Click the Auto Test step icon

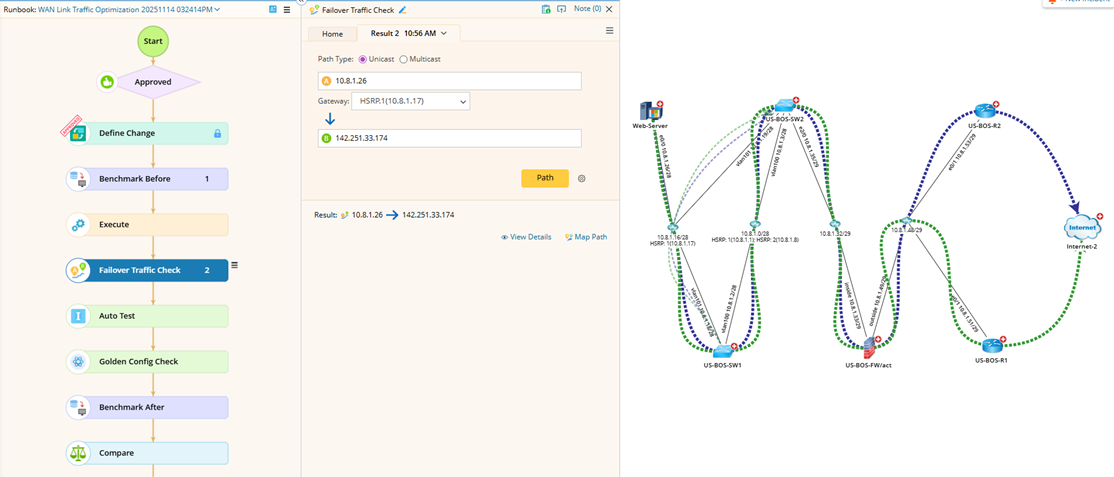(x=77, y=316)
